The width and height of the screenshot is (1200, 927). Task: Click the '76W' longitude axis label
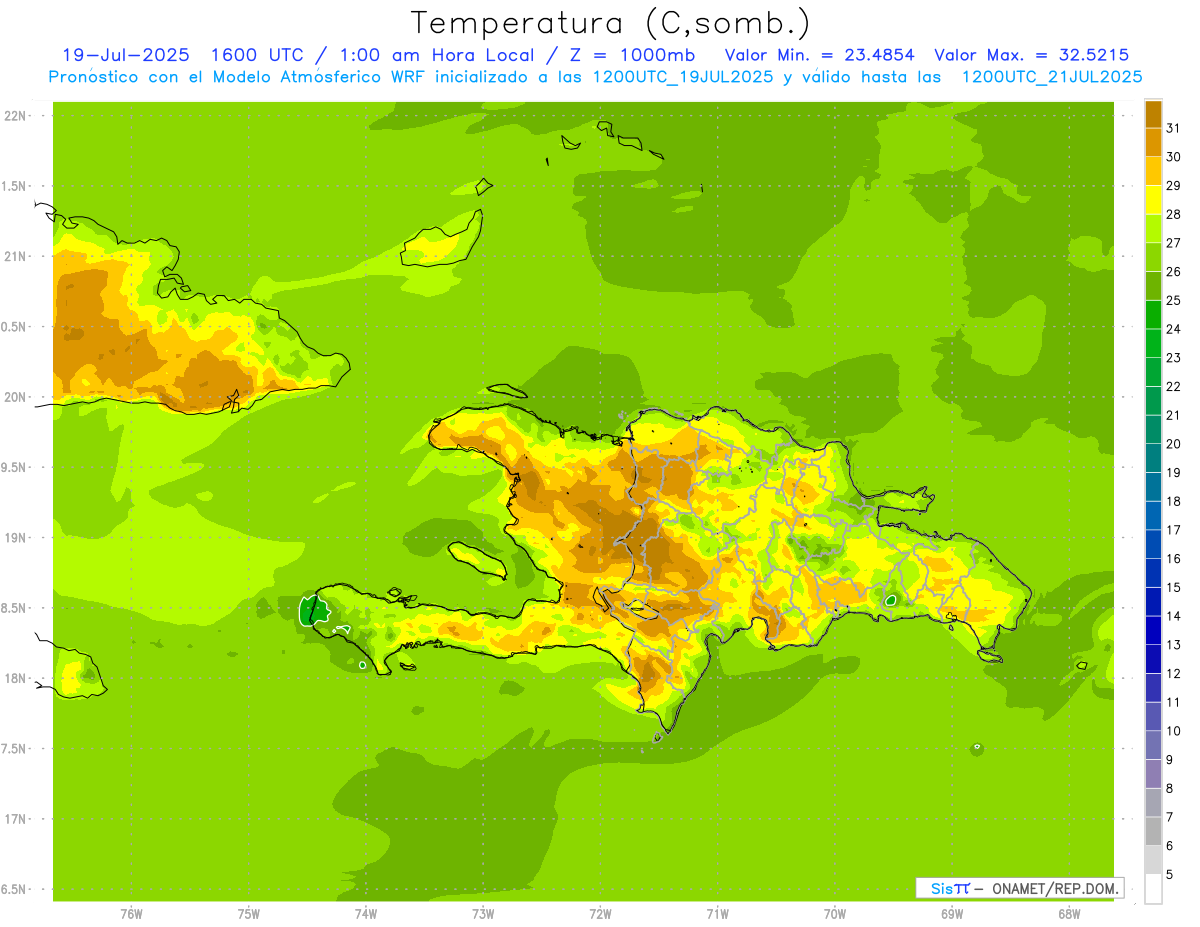click(x=131, y=914)
